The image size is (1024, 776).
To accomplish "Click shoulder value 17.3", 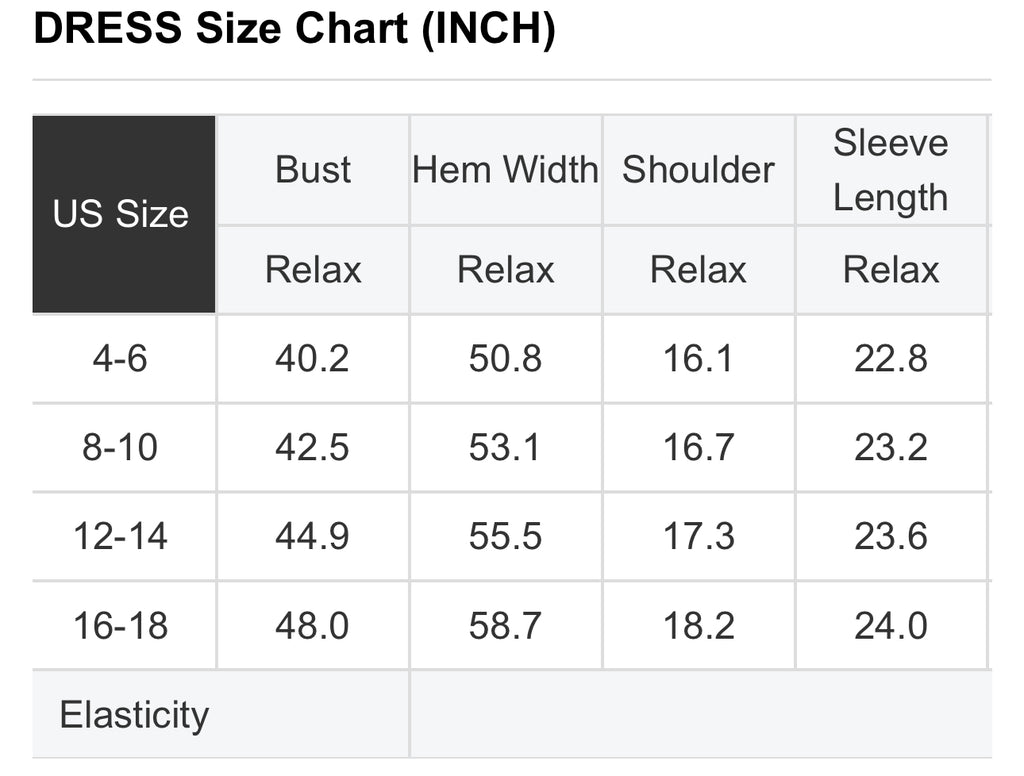I will (698, 536).
